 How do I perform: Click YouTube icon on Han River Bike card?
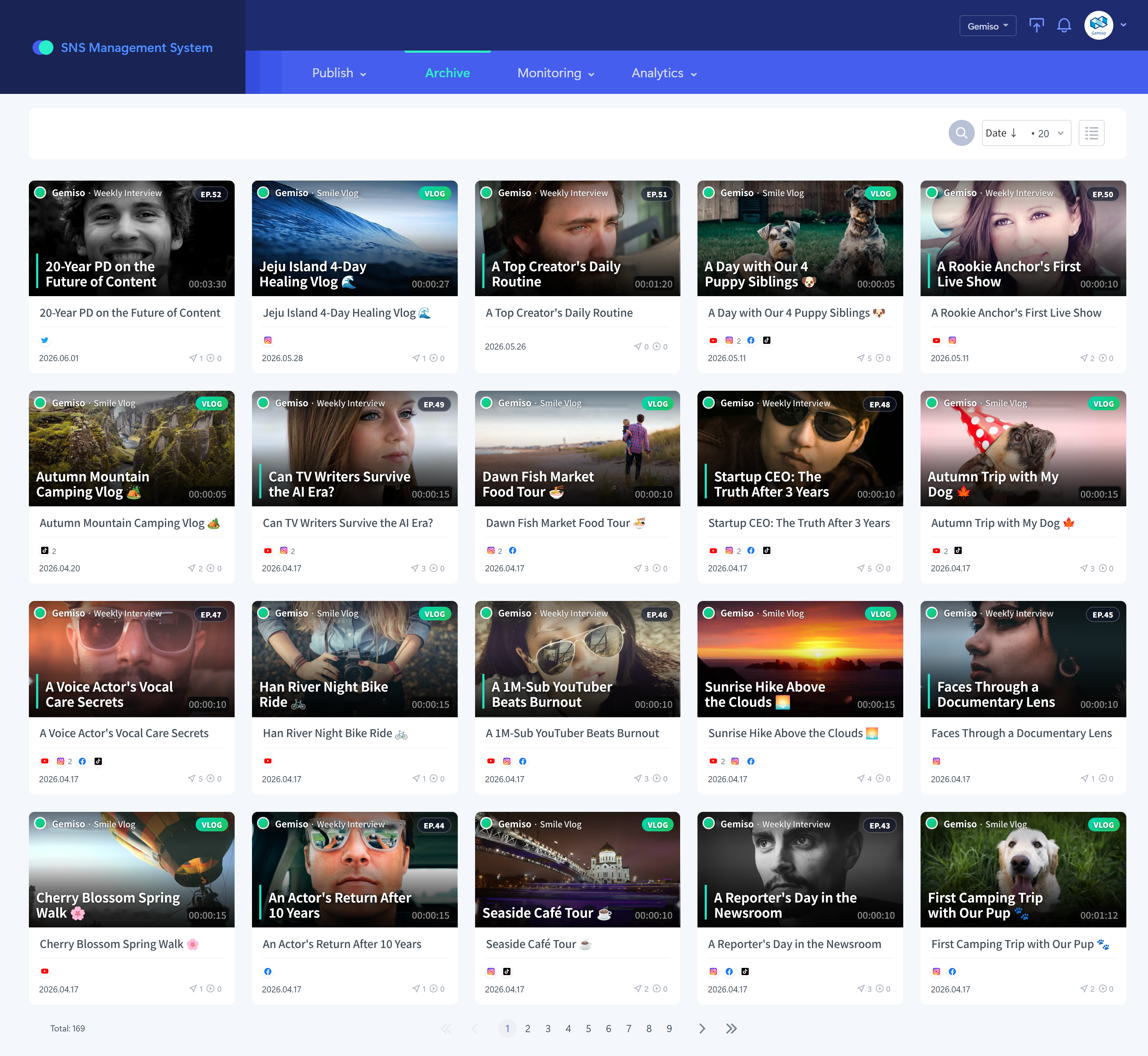267,761
